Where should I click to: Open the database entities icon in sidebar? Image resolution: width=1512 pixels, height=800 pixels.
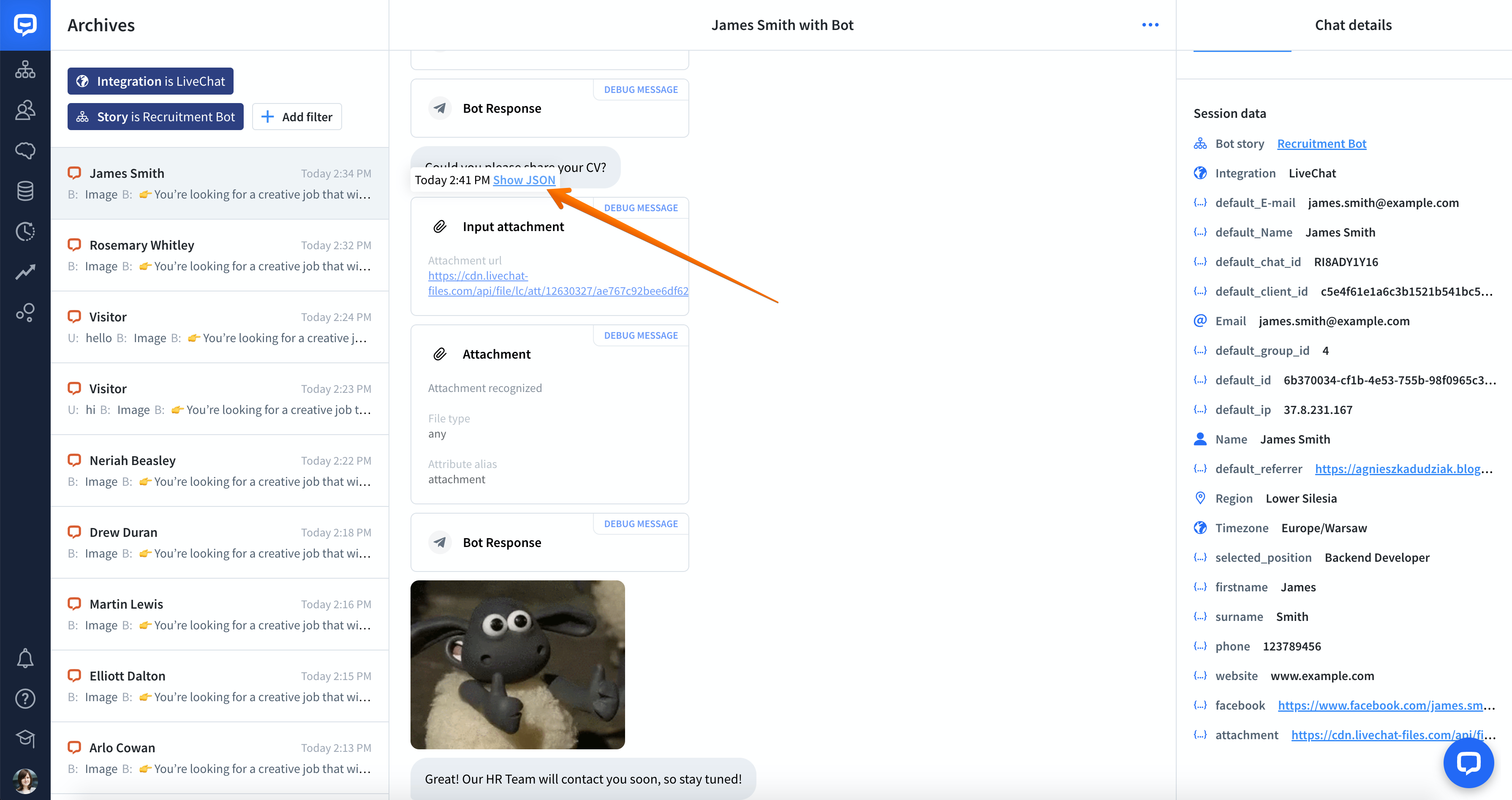pyautogui.click(x=25, y=191)
